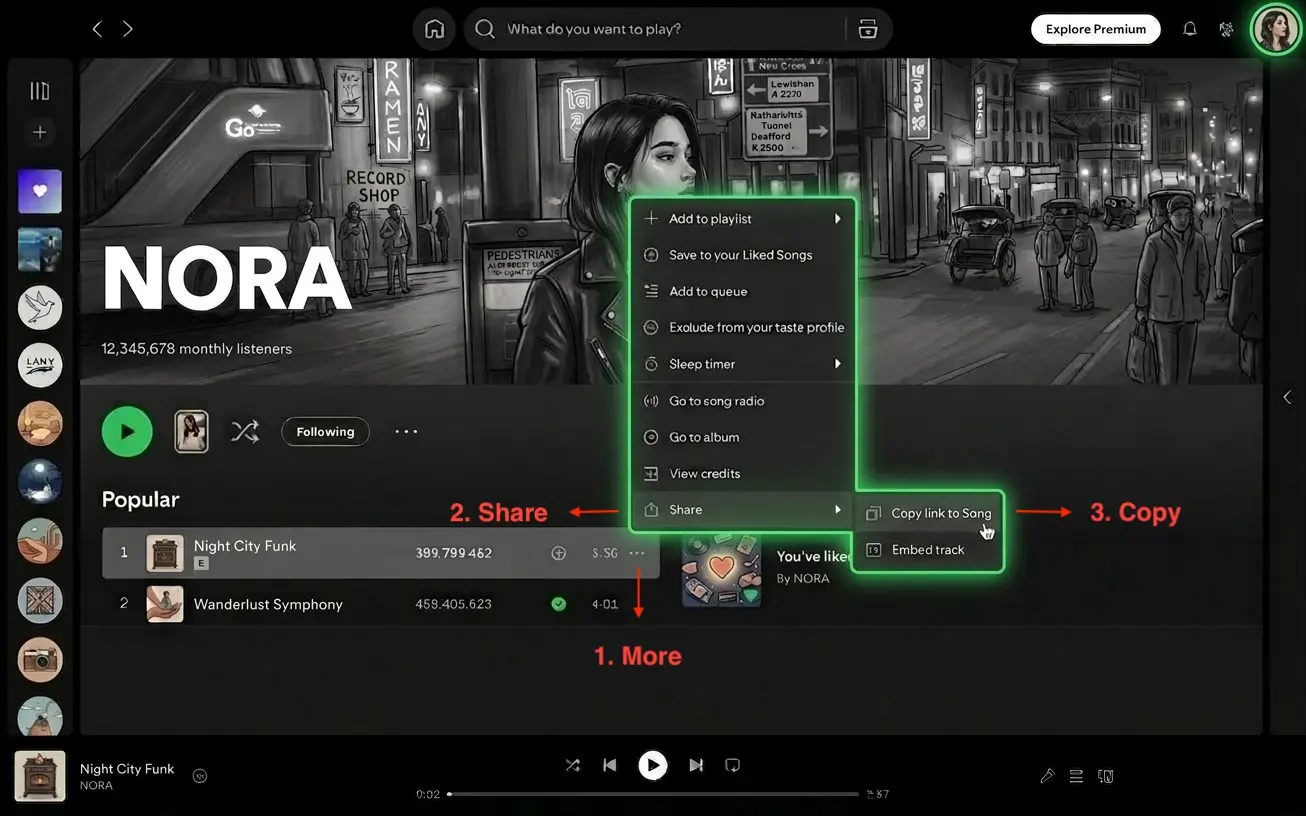Toggle shuffle in the playback controls
The image size is (1306, 816).
point(572,764)
